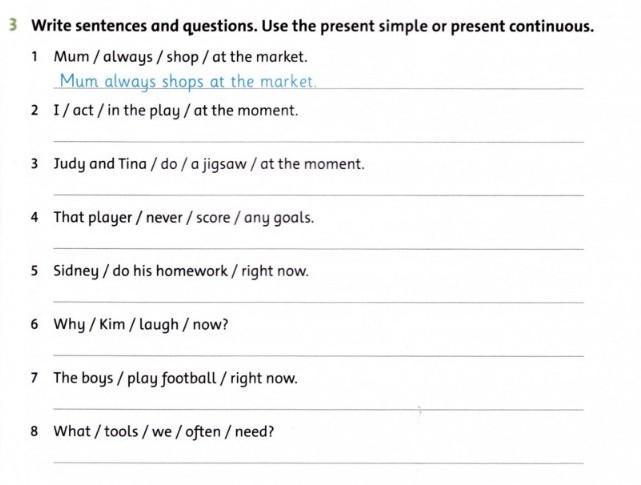This screenshot has height=485, width=641.
Task: Click the answer line under sentence 2
Action: point(318,141)
